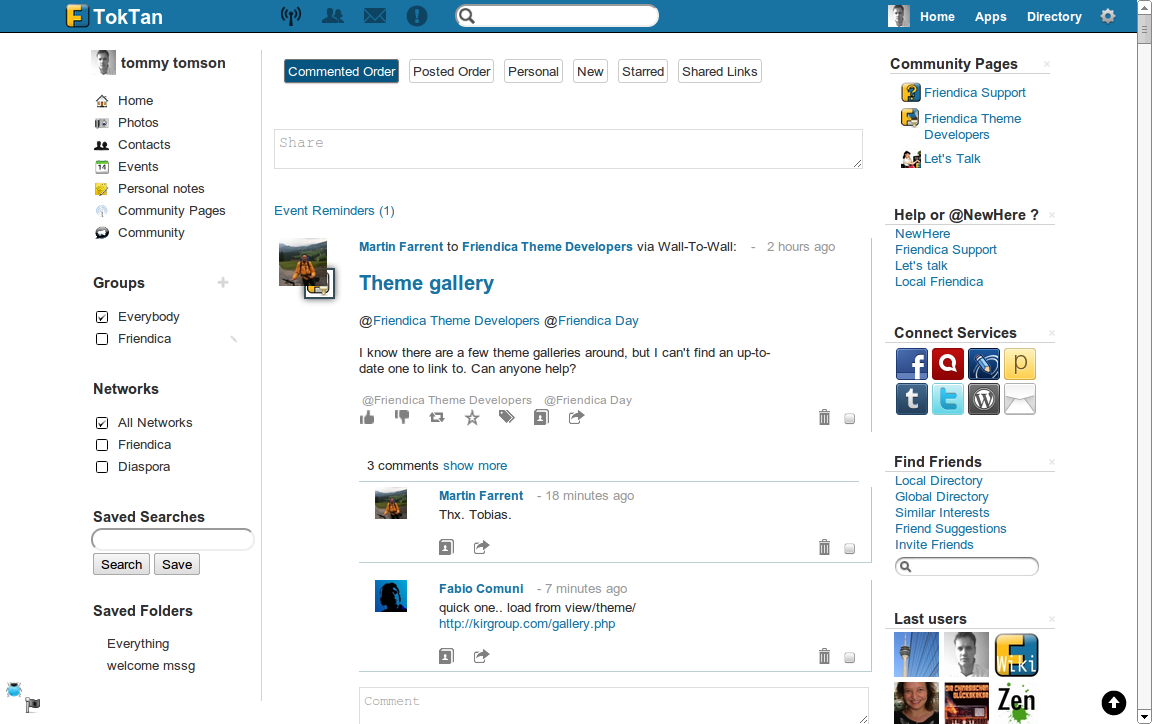Open Apps in the top navigation
This screenshot has width=1152, height=724.
[990, 16]
